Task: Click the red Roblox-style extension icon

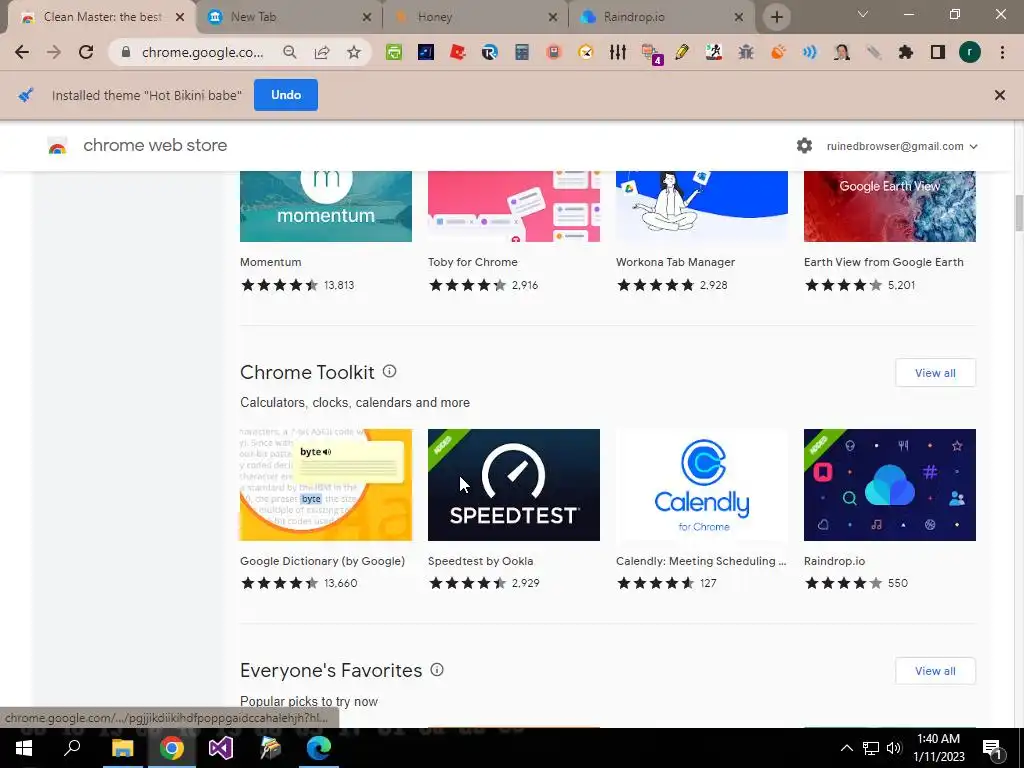Action: click(458, 52)
